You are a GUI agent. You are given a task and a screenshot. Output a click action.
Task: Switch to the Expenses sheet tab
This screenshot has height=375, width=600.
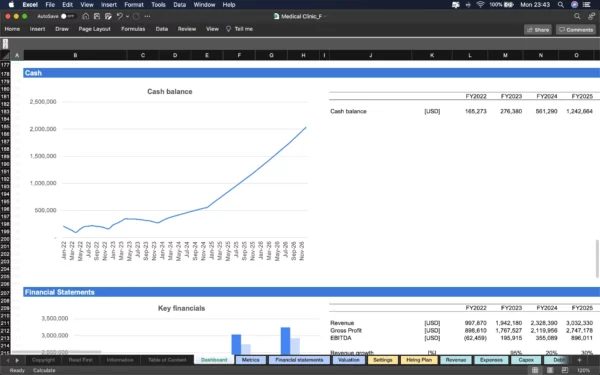[x=491, y=360]
